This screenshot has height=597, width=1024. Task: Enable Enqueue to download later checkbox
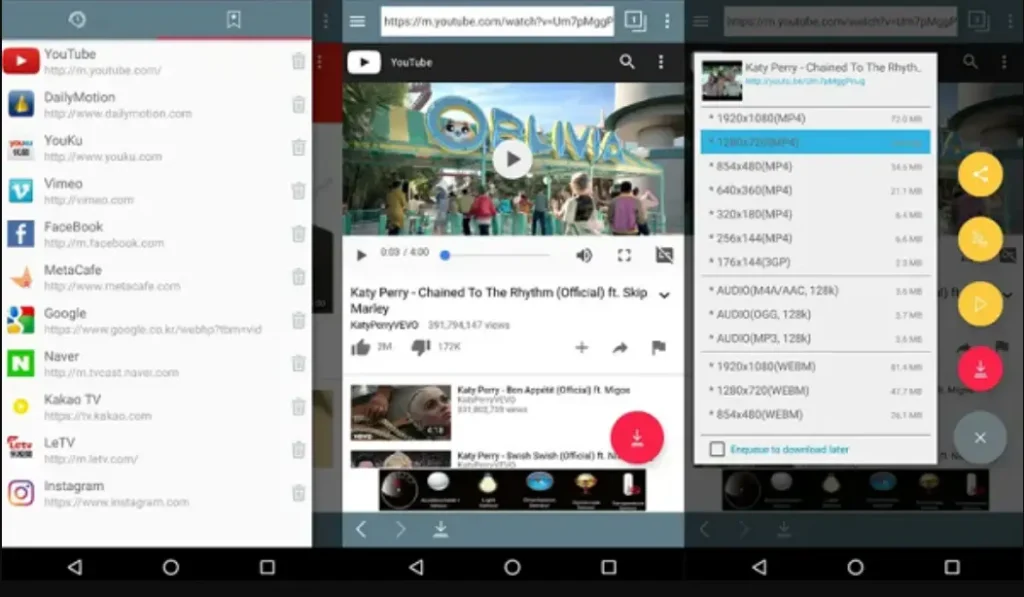pos(717,449)
